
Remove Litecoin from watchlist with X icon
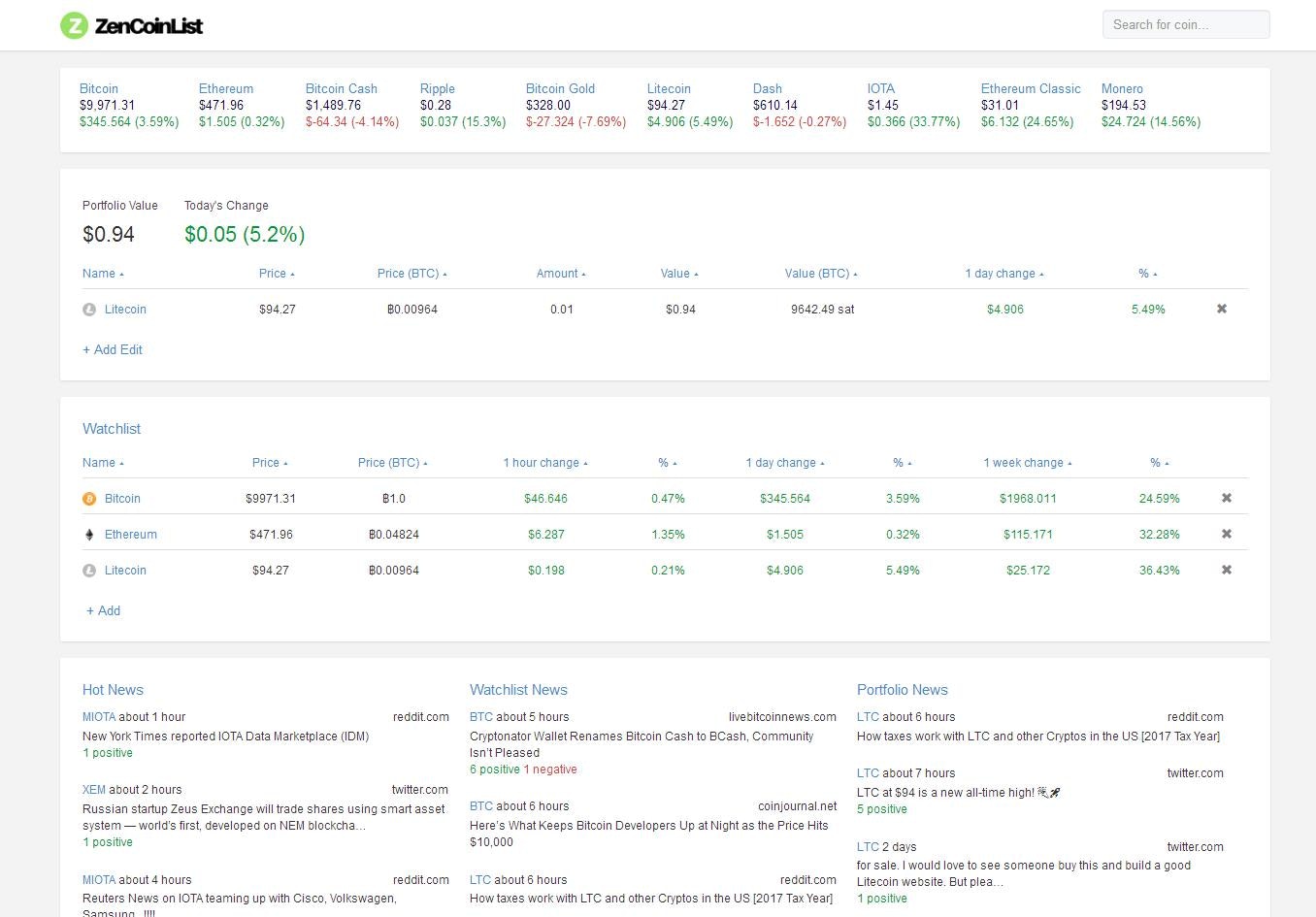point(1227,570)
